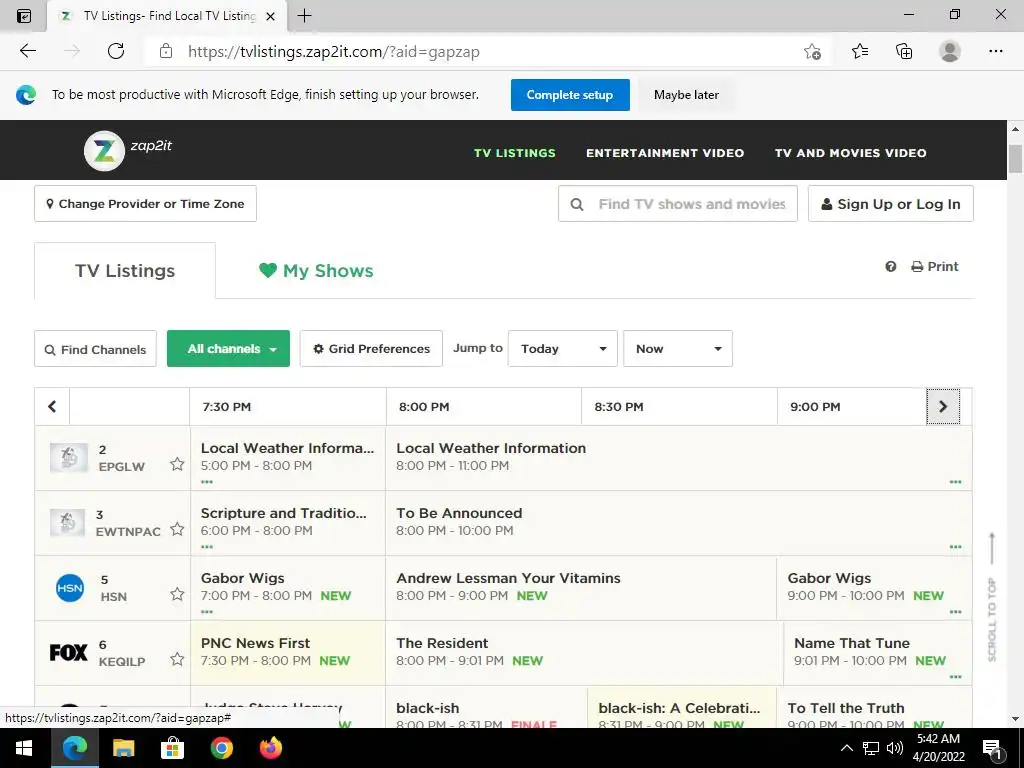Print the listings page
Screen dimensions: 1024x768
pos(935,266)
